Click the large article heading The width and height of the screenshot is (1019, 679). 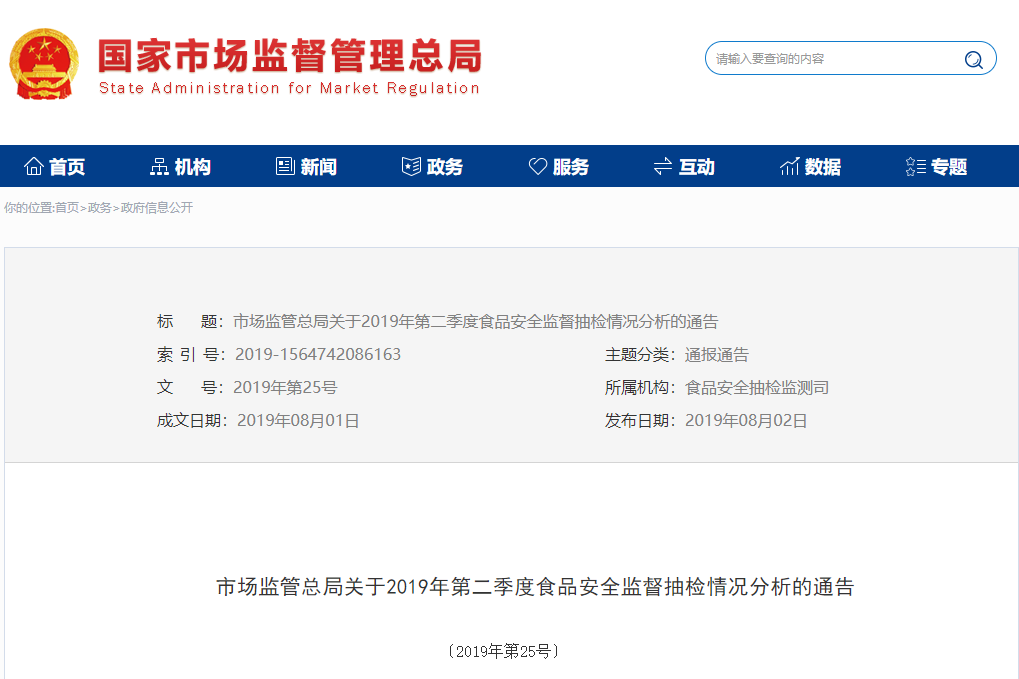pyautogui.click(x=535, y=587)
